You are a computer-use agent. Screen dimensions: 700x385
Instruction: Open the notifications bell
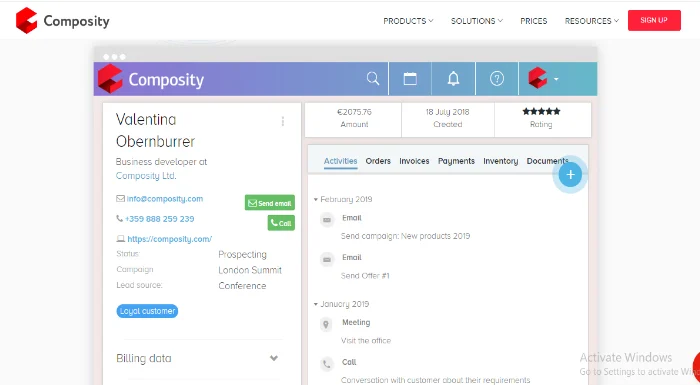click(453, 79)
